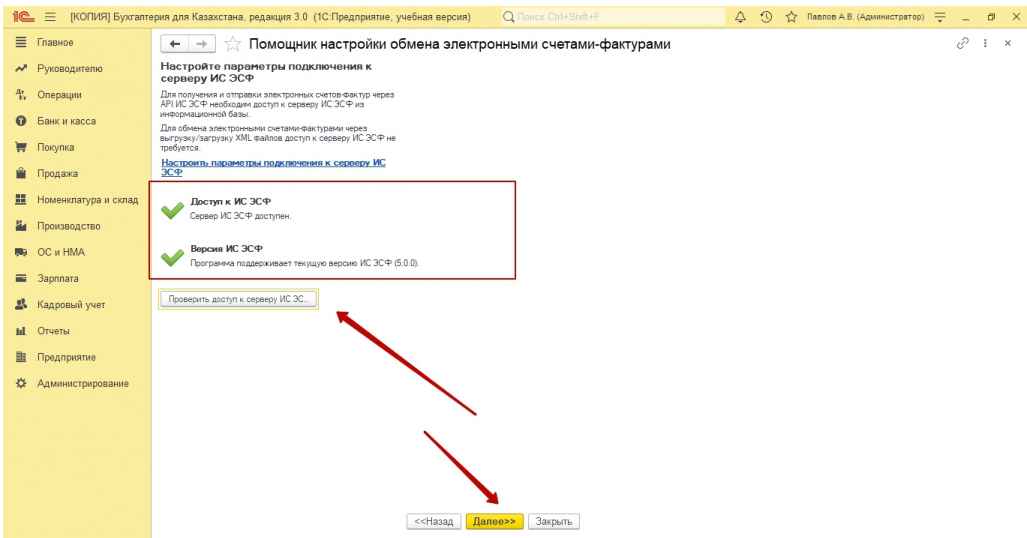This screenshot has height=538, width=1027.
Task: Click the Зарплата card icon
Action: tap(21, 278)
